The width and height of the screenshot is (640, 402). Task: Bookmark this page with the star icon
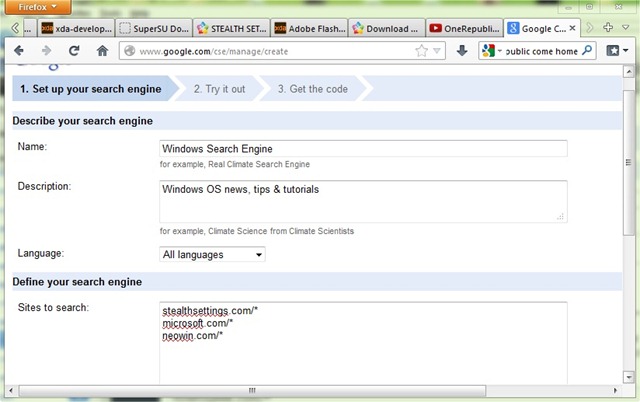(x=421, y=51)
